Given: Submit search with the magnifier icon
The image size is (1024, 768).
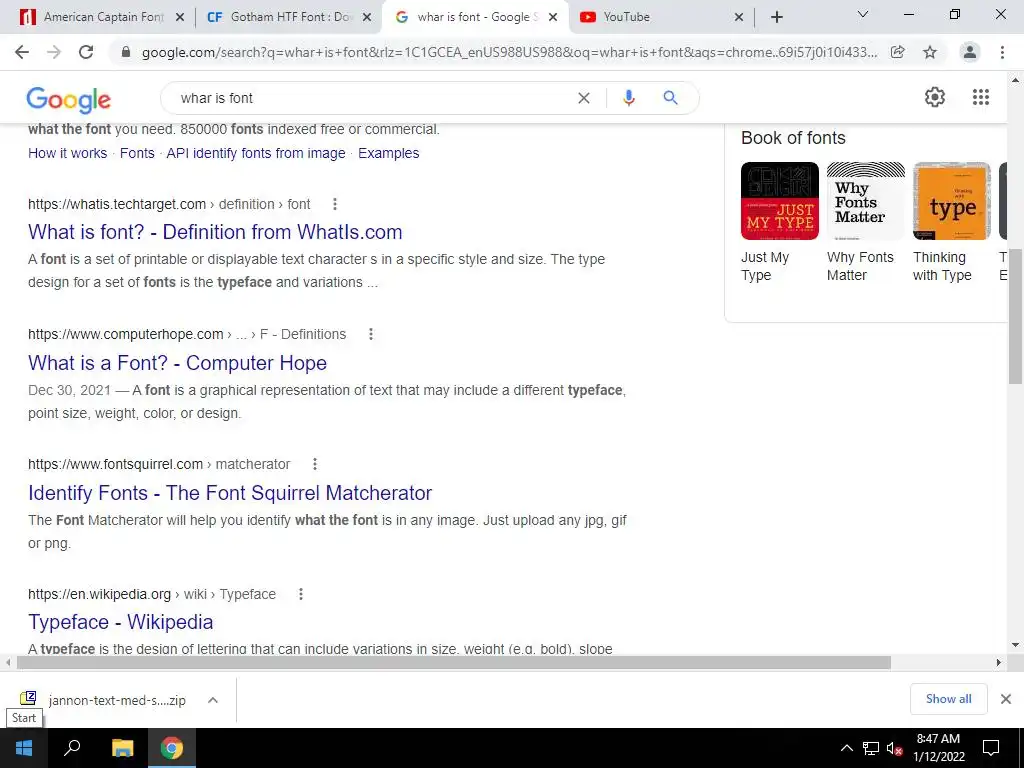Looking at the screenshot, I should point(670,98).
